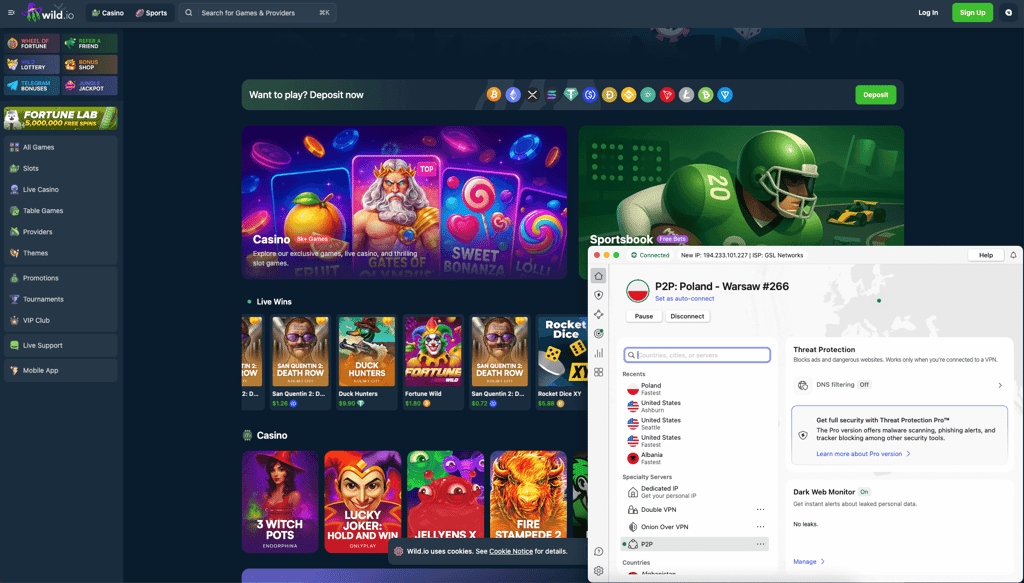1024x583 pixels.
Task: Click the Search for Games & Providers field
Action: pyautogui.click(x=257, y=12)
